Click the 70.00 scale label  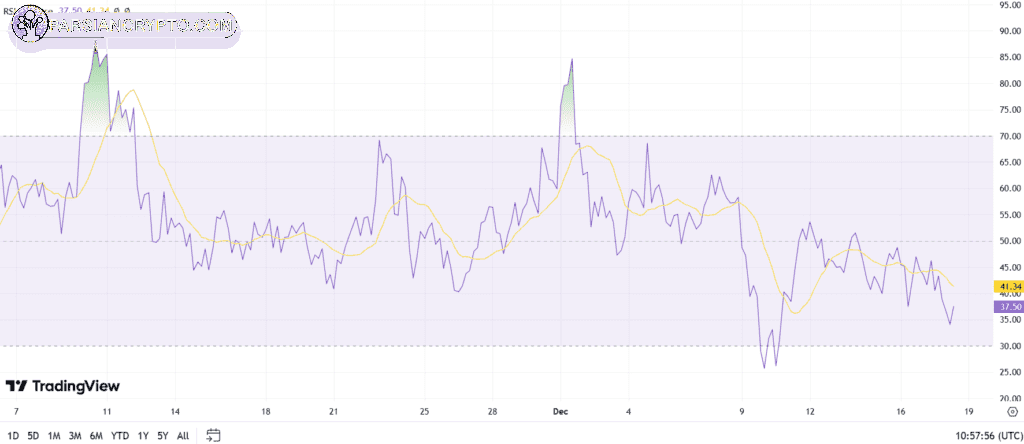(x=1010, y=136)
